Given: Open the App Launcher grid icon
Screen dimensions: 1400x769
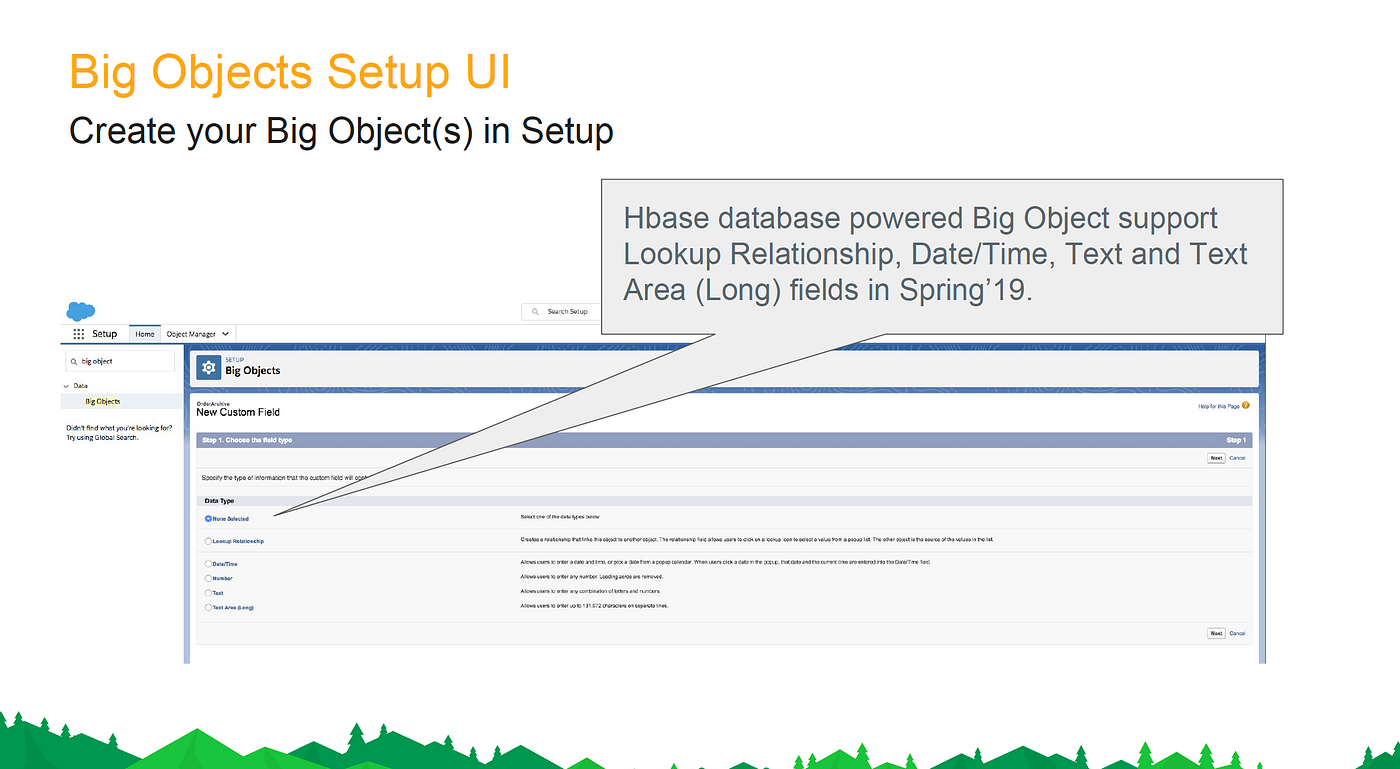Looking at the screenshot, I should click(x=79, y=333).
